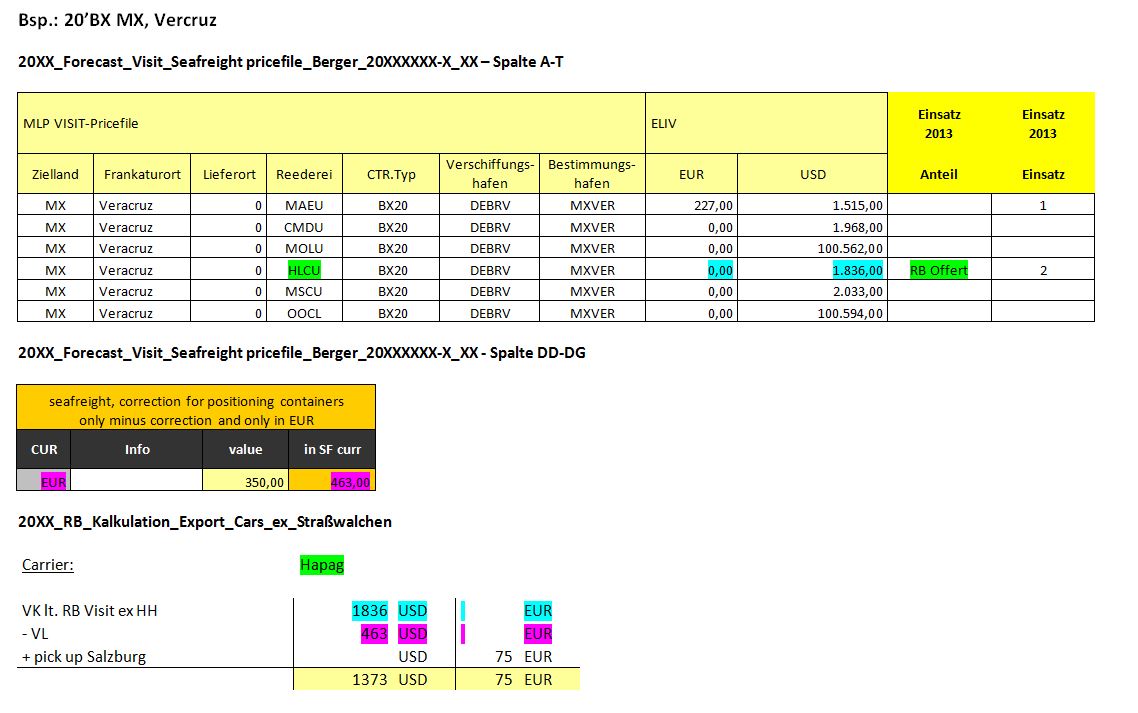1138x713 pixels.
Task: Click the Zielland column header
Action: [55, 174]
